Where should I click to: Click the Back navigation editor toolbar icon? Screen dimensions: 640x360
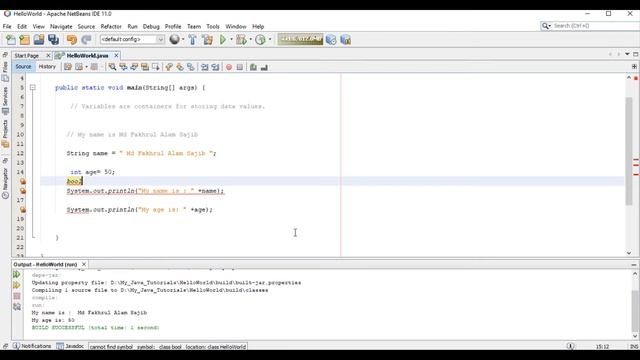(79, 67)
